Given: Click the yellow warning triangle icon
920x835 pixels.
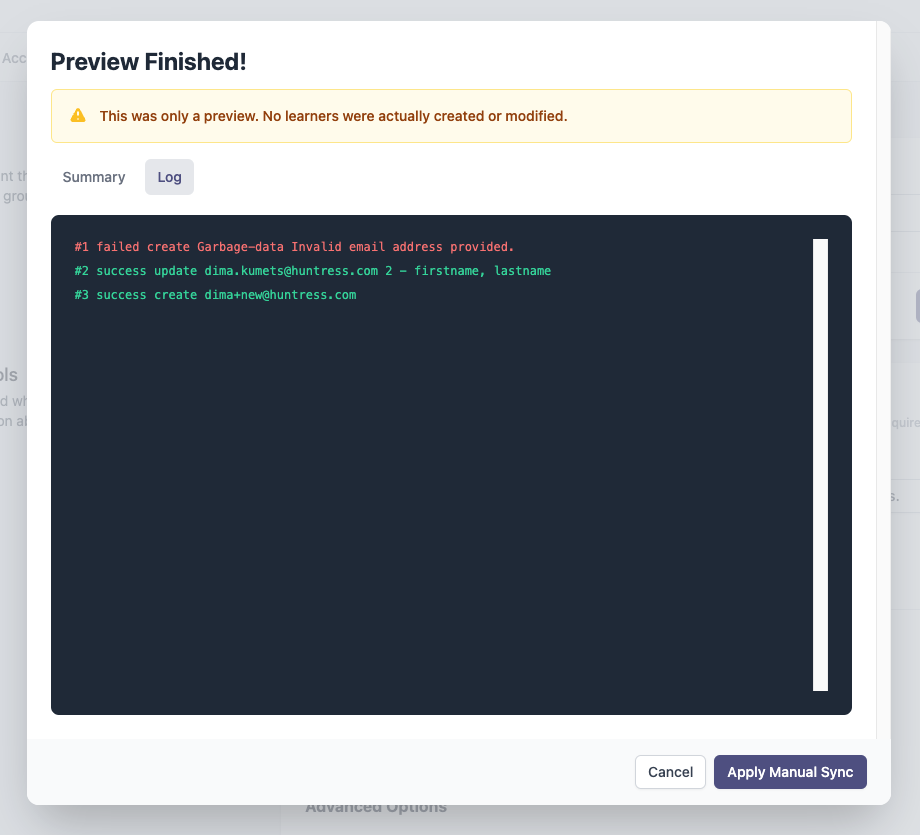Looking at the screenshot, I should tap(78, 116).
